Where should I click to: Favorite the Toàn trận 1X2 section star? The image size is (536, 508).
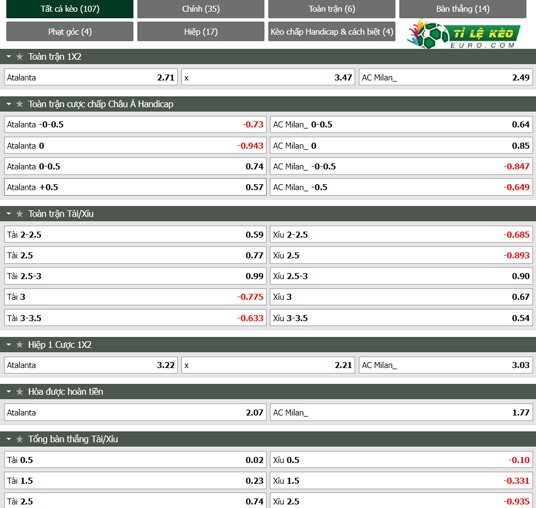coord(19,57)
